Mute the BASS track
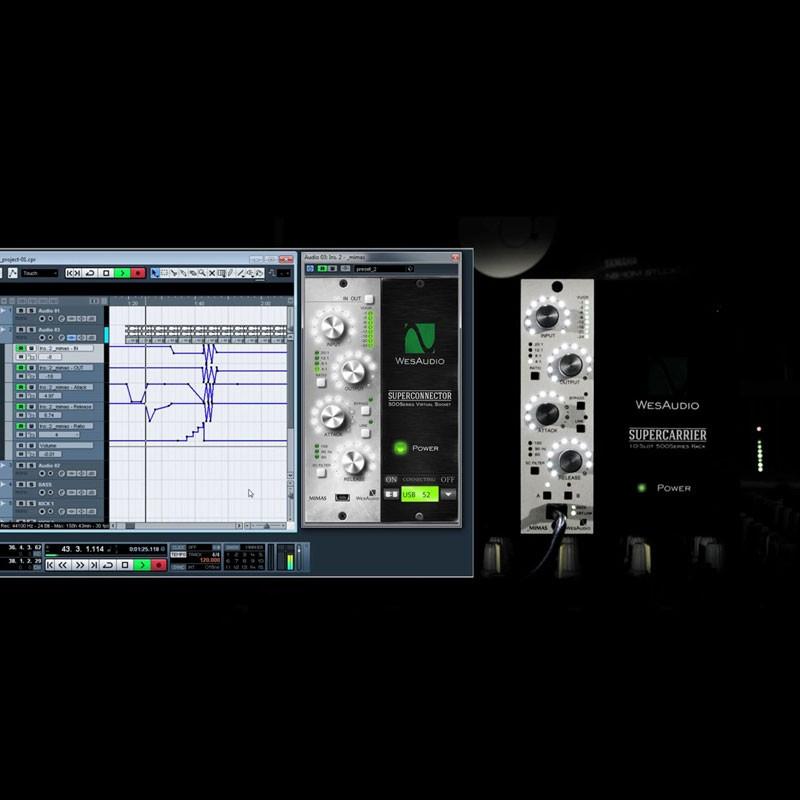Screen dimensions: 800x800 pos(20,484)
